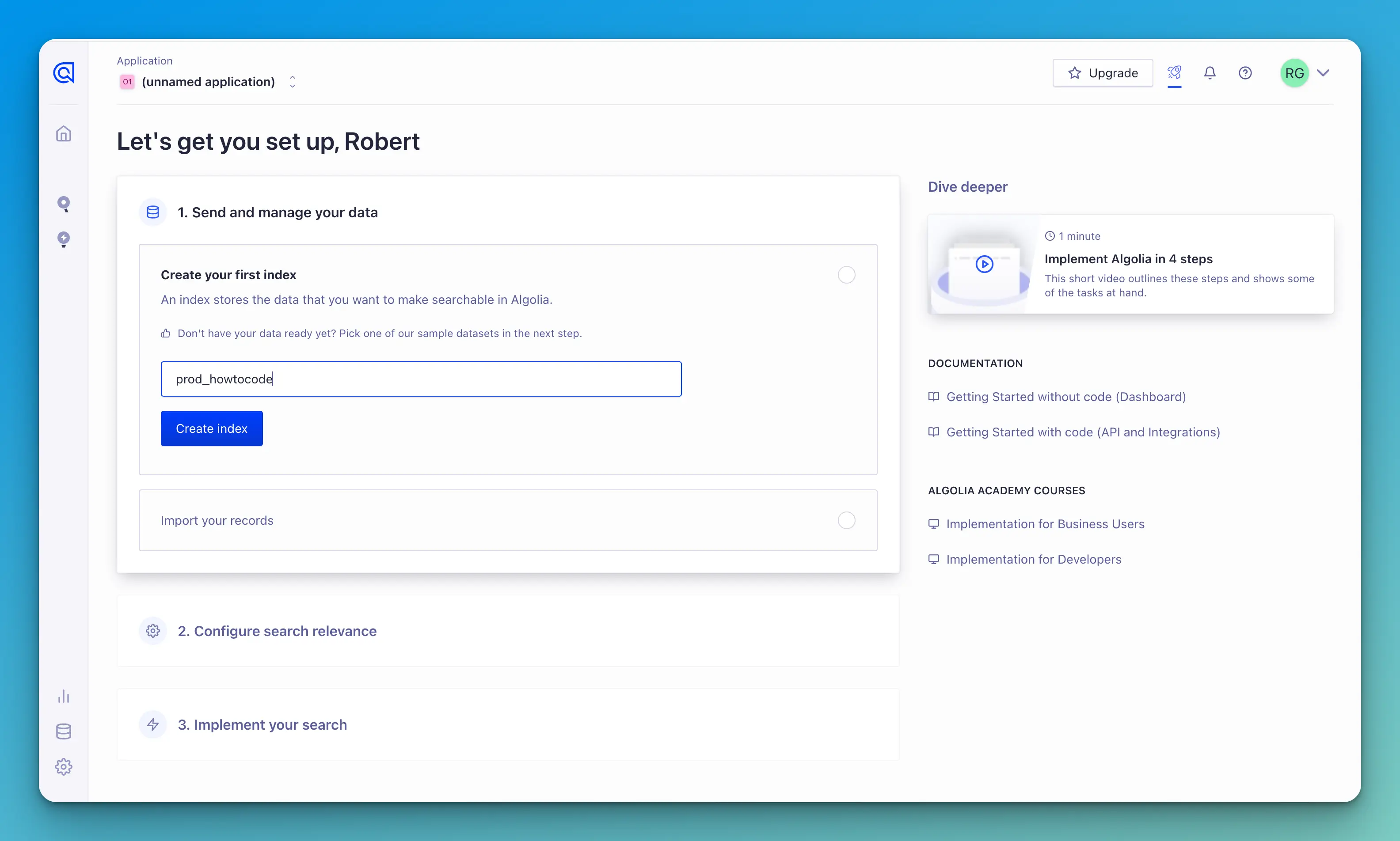Click the lightning icon beside Implement your search
Screen dimensions: 1400x841
point(153,724)
